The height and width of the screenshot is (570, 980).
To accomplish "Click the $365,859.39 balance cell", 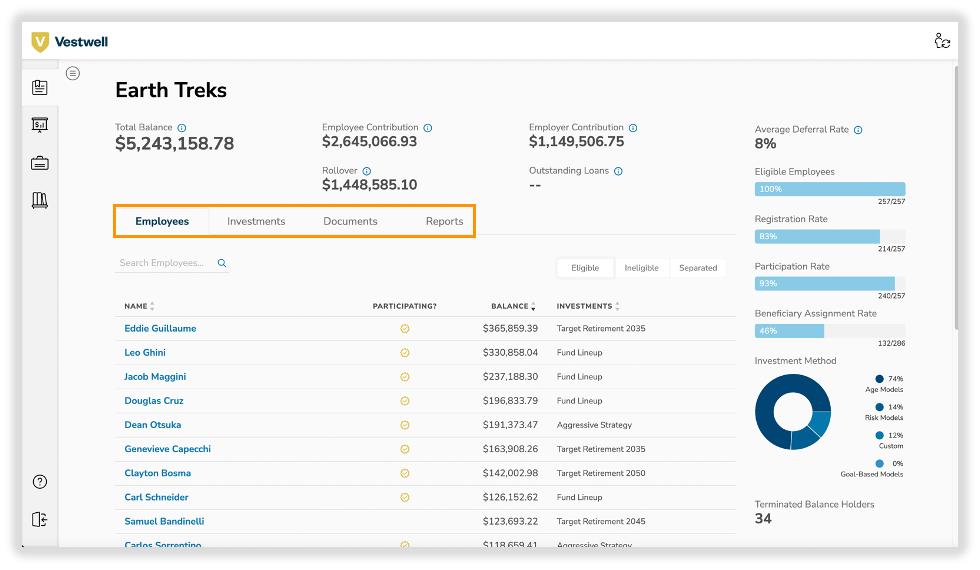I will pyautogui.click(x=510, y=329).
